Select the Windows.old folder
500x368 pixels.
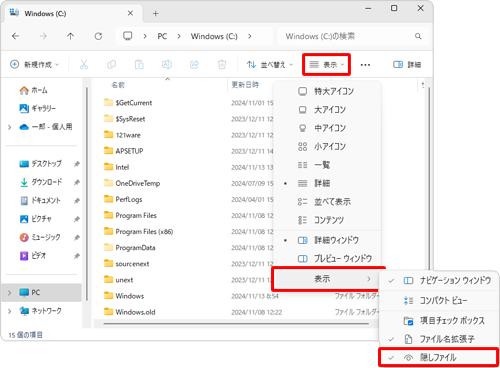(x=135, y=312)
